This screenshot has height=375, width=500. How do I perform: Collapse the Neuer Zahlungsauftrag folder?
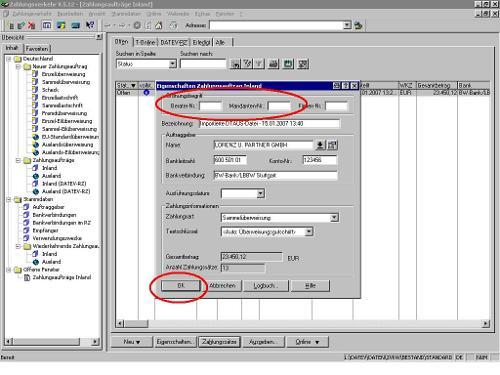18,66
